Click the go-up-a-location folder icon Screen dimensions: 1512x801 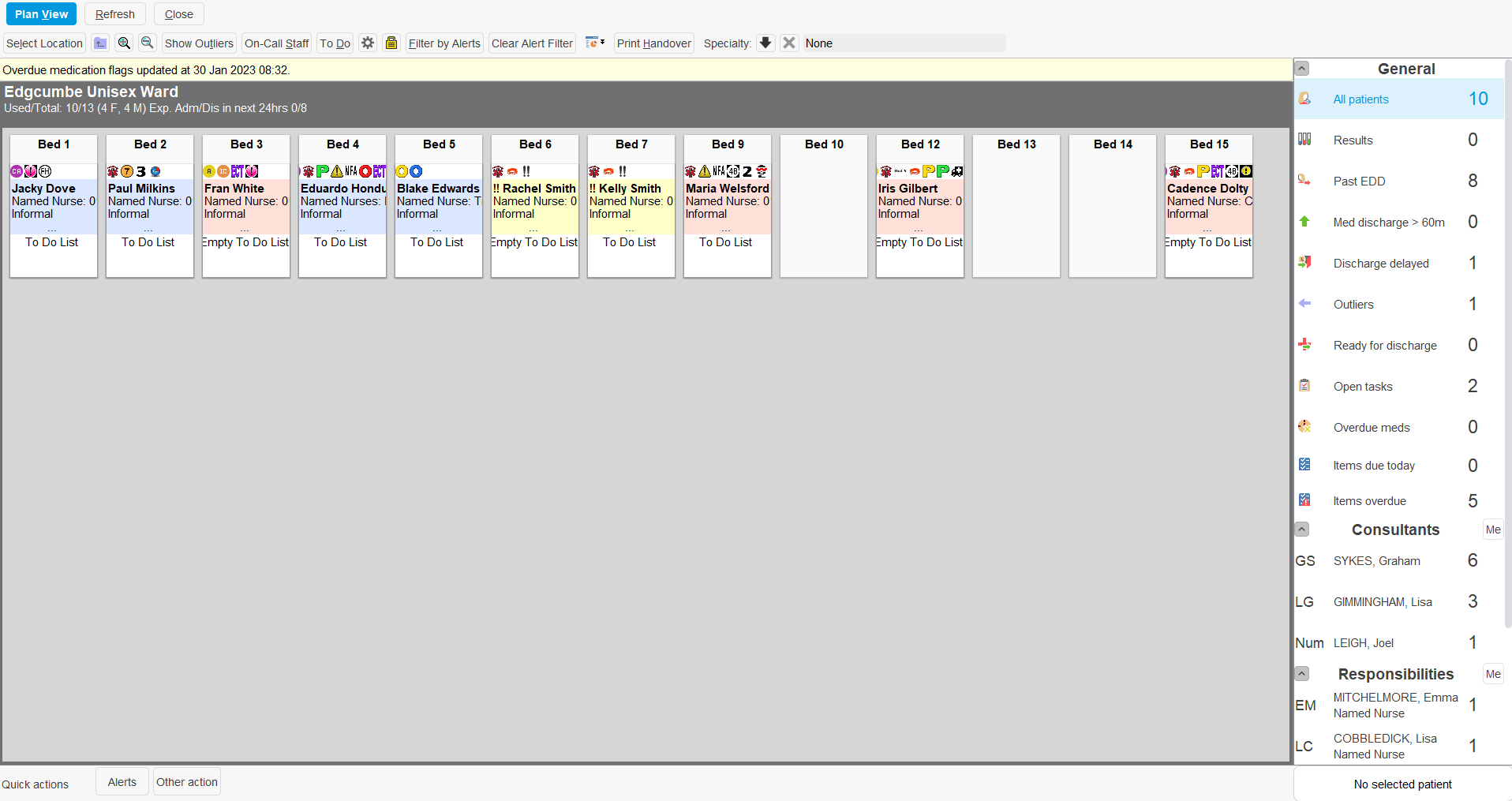tap(100, 43)
